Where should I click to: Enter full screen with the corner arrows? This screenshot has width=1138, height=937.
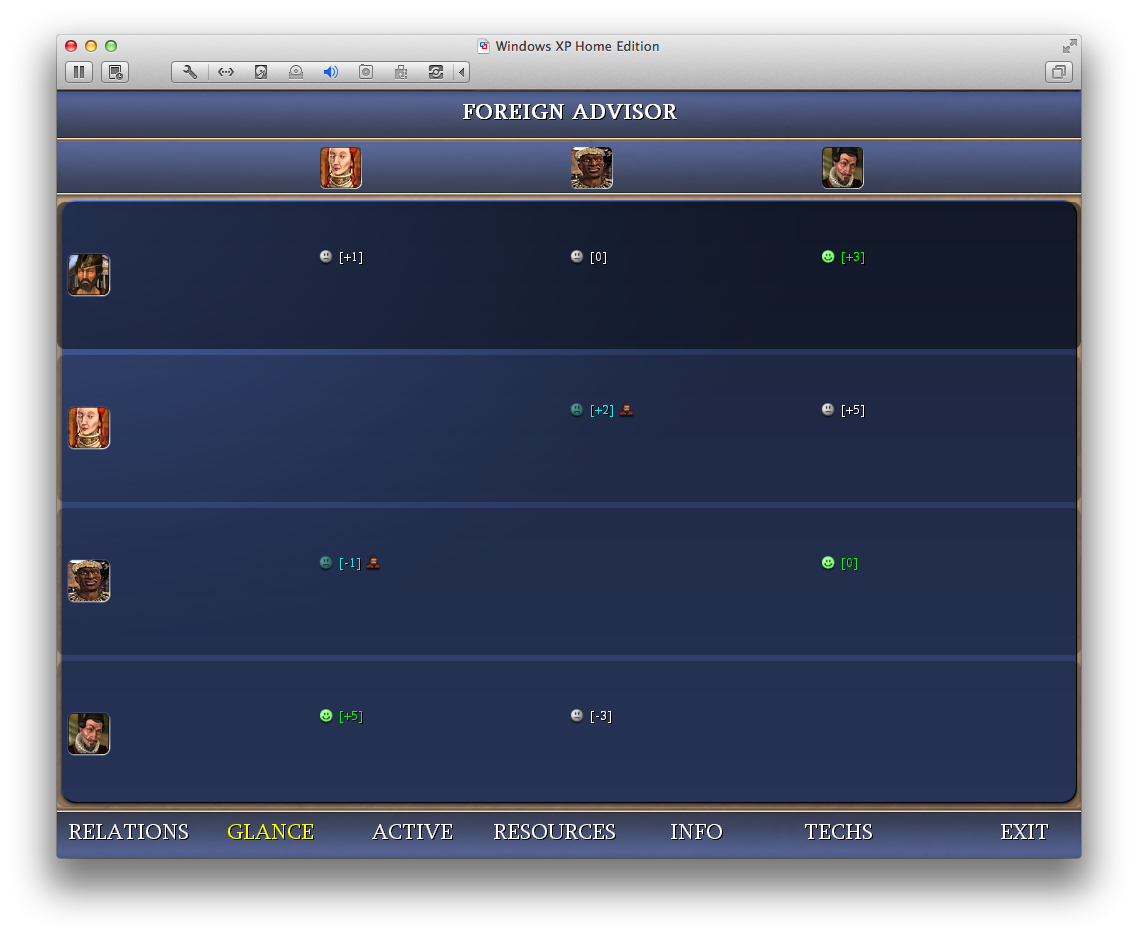coord(1069,46)
